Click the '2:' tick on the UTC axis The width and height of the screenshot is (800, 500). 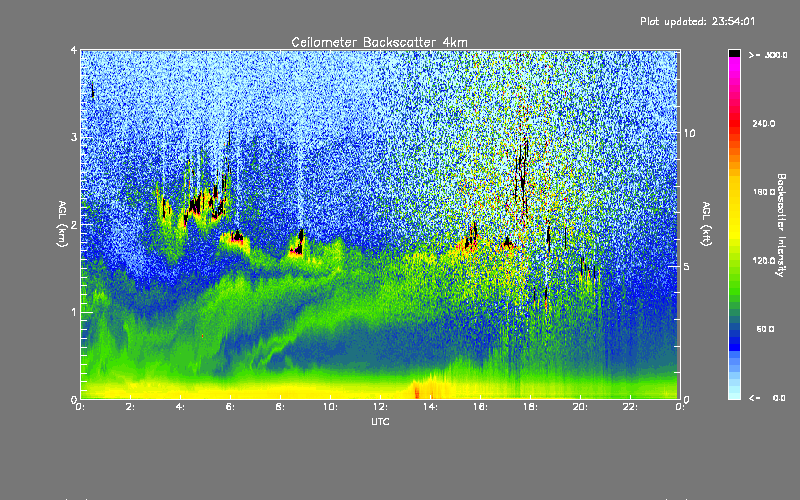(x=131, y=407)
